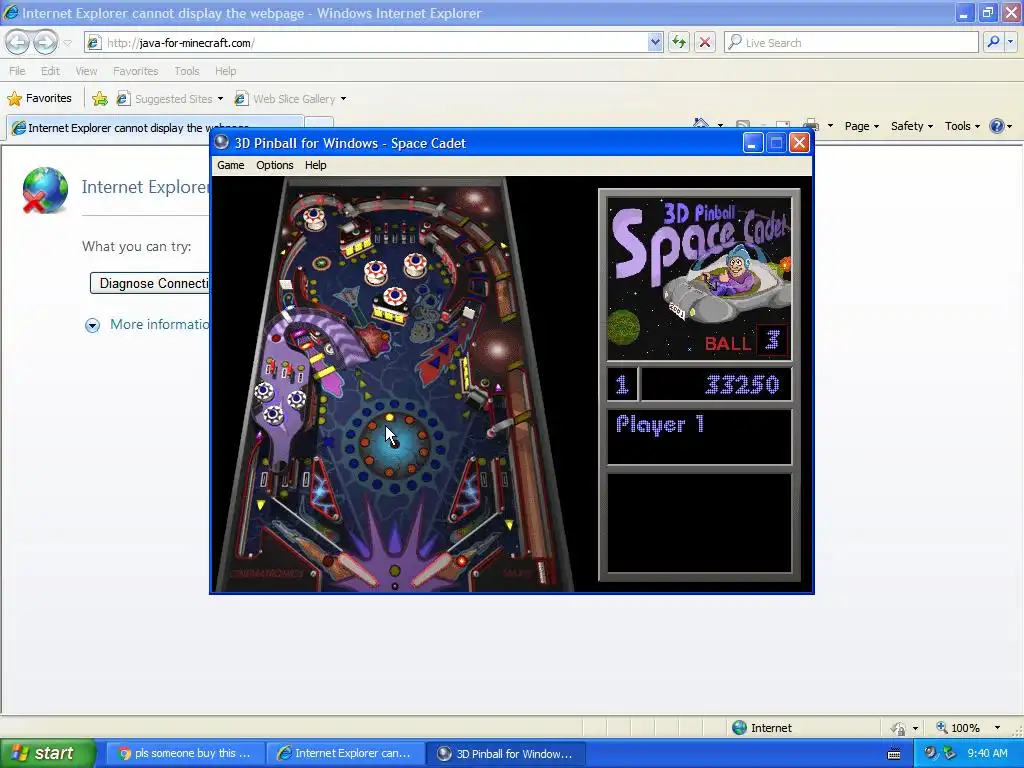Screen dimensions: 1024x768
Task: Switch to 3D Pinball taskbar button
Action: coord(506,754)
